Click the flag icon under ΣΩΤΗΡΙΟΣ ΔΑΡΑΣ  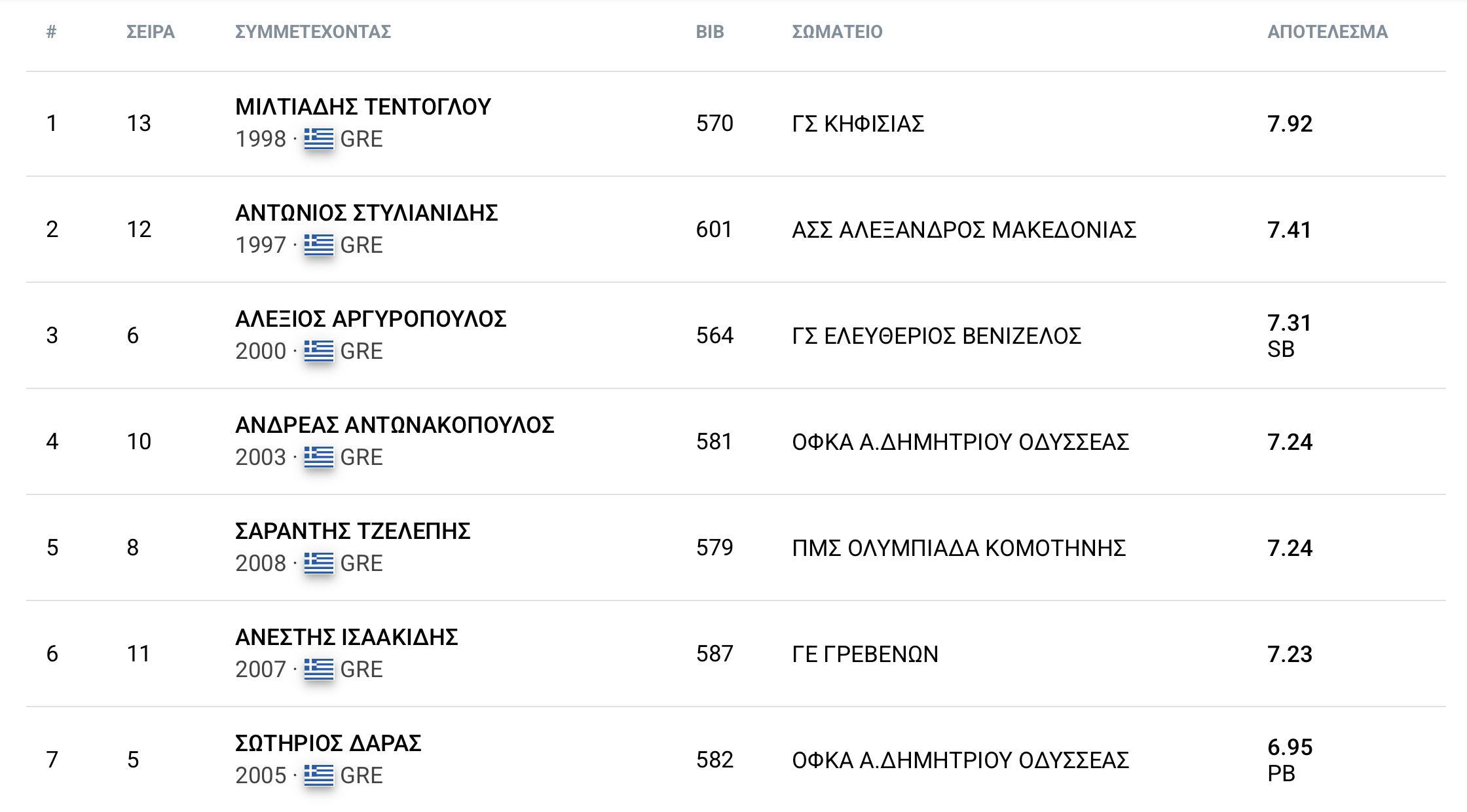319,775
